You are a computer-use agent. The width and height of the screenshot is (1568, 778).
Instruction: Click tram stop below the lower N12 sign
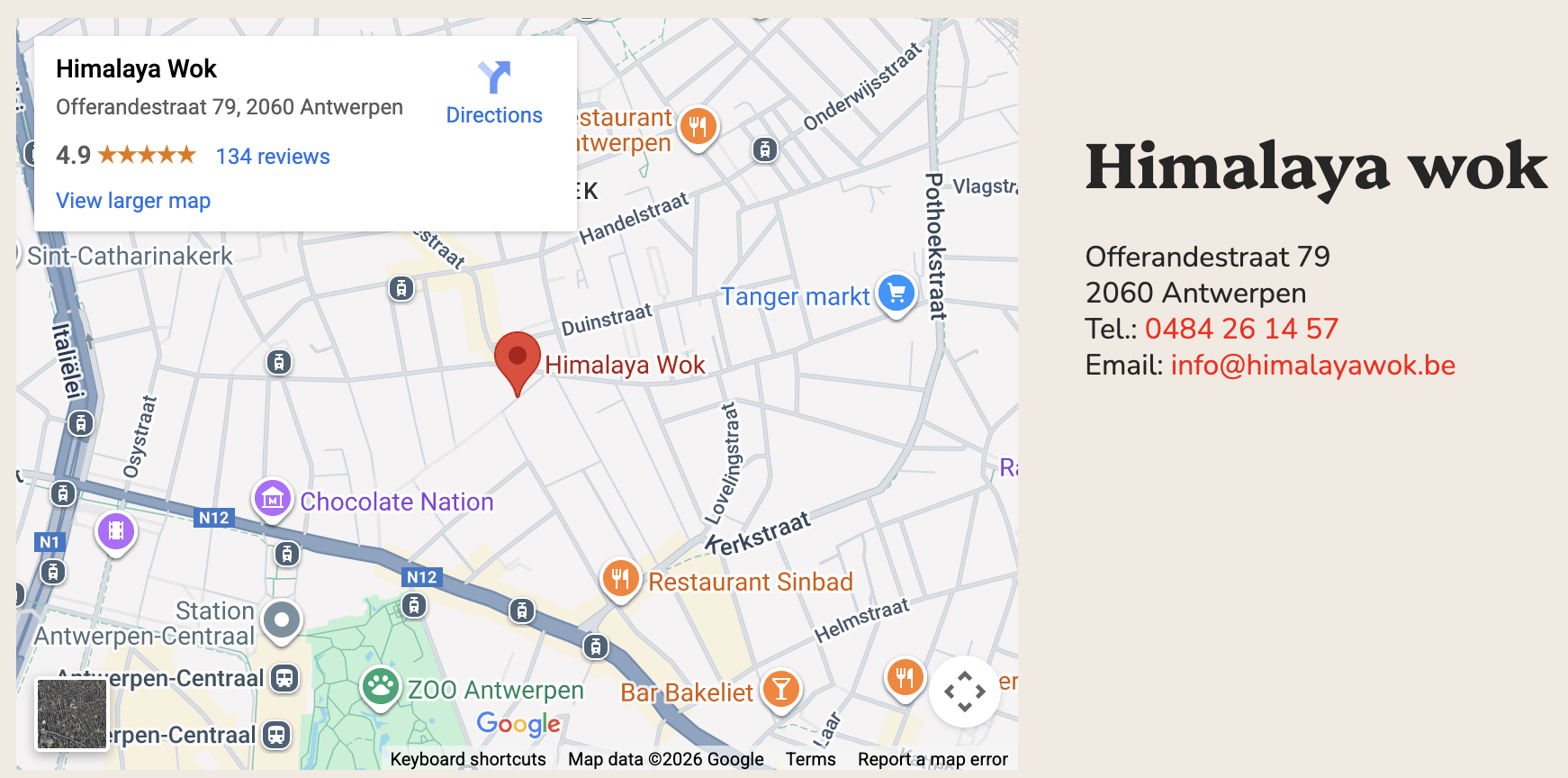pyautogui.click(x=414, y=605)
